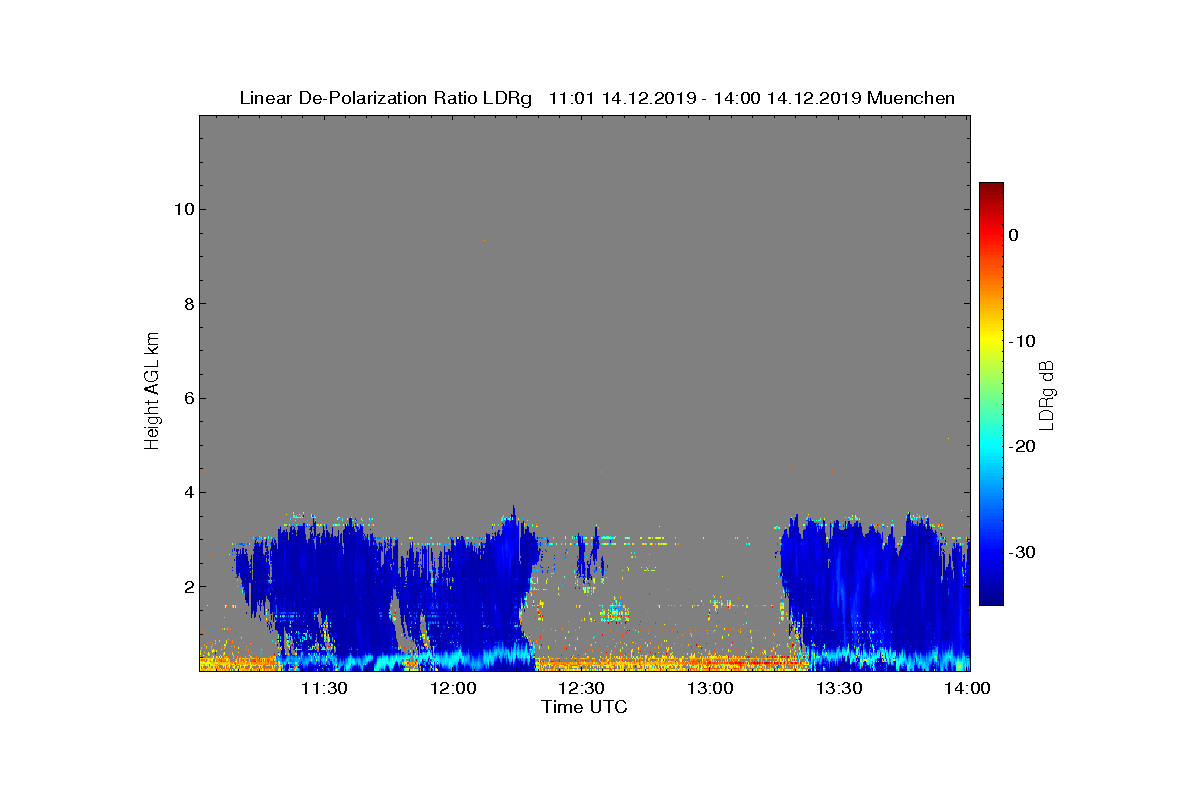The height and width of the screenshot is (800, 1200).
Task: Click the 'Time UTC' axis title
Action: [x=585, y=707]
